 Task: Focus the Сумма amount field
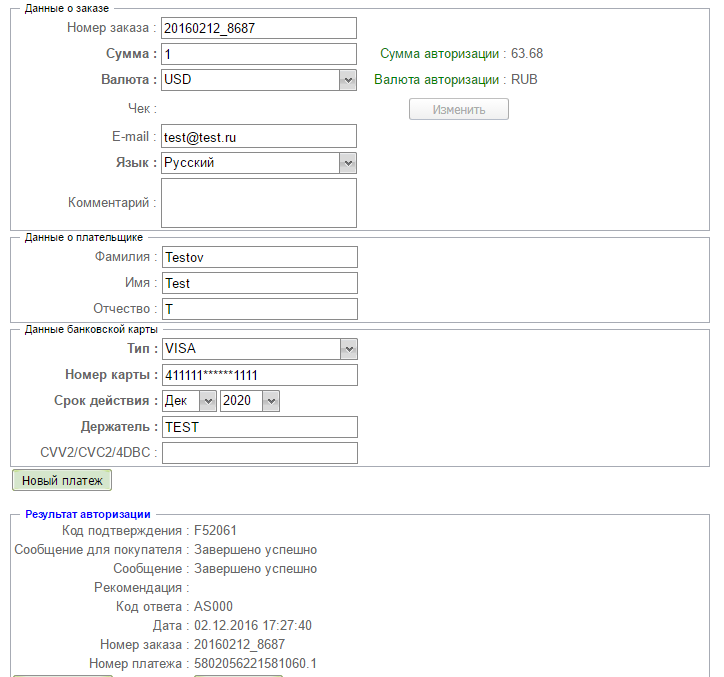pos(258,54)
